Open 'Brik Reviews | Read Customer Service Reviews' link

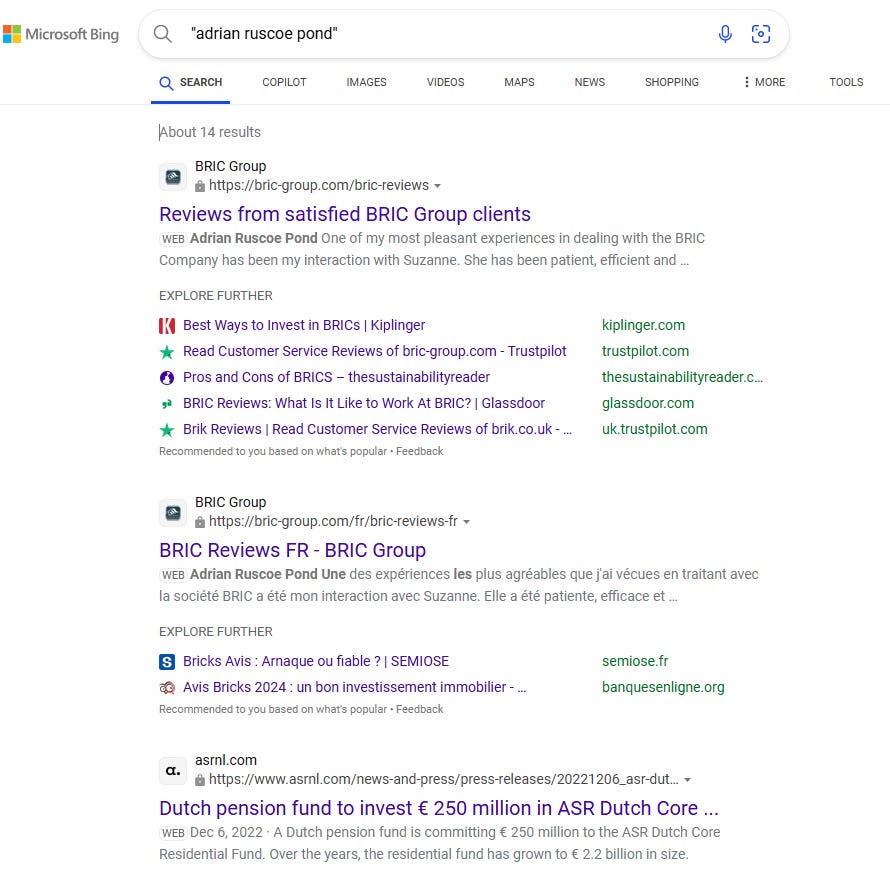coord(377,430)
